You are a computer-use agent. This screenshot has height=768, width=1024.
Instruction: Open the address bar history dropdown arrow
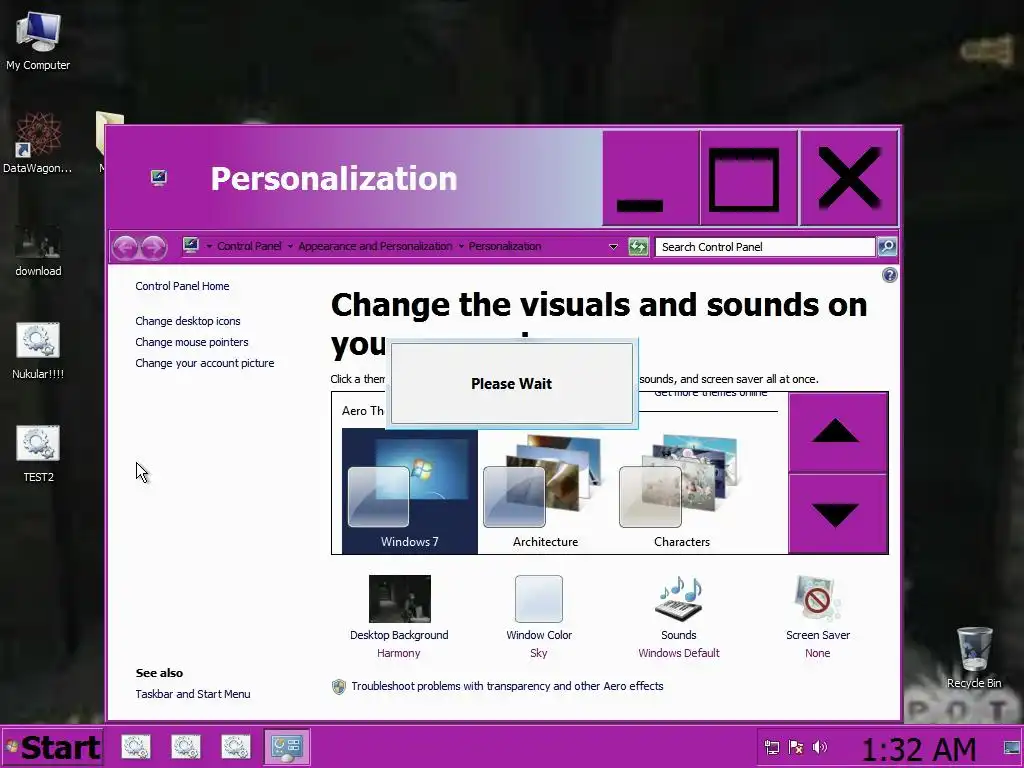pos(613,247)
